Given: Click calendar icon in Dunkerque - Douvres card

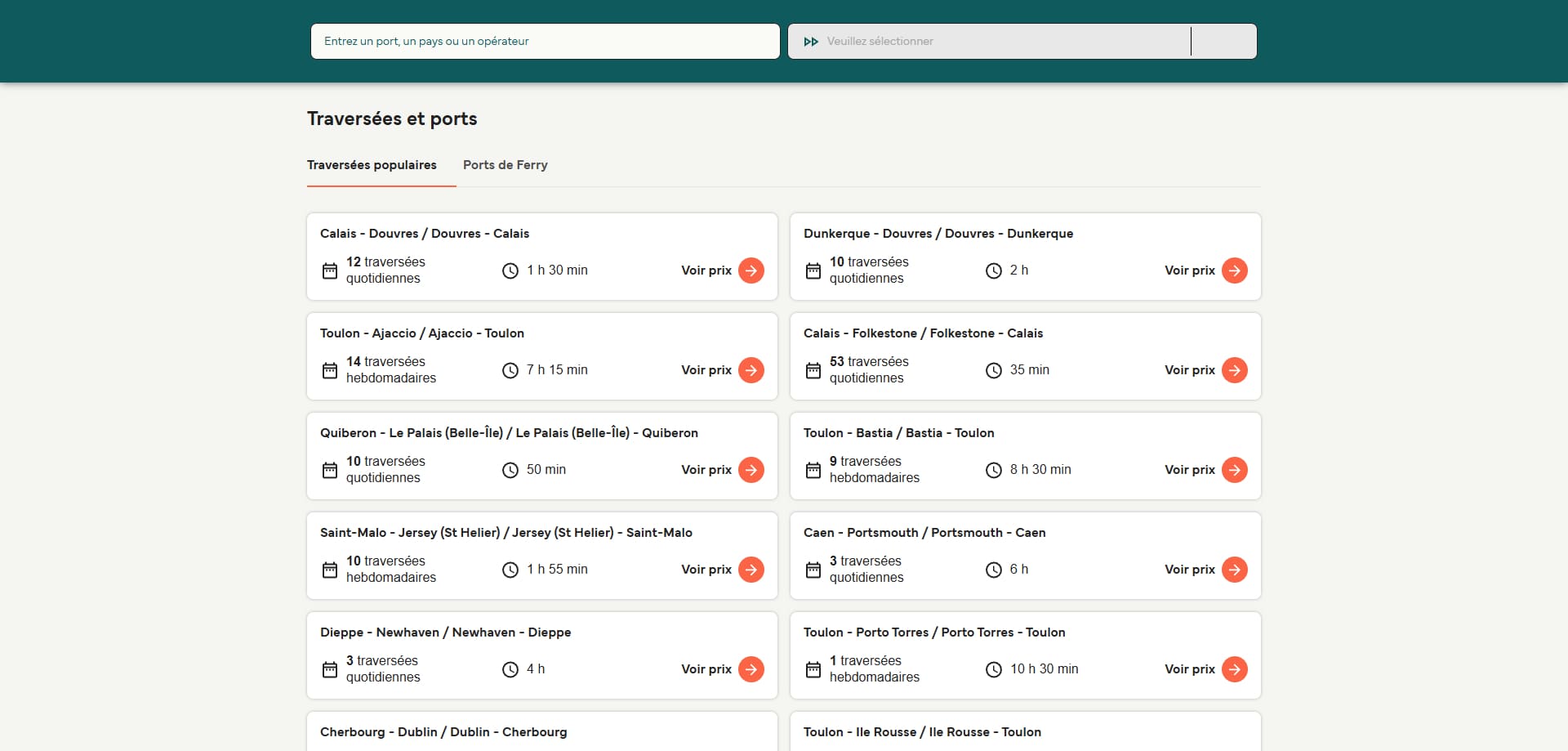Looking at the screenshot, I should click(813, 270).
